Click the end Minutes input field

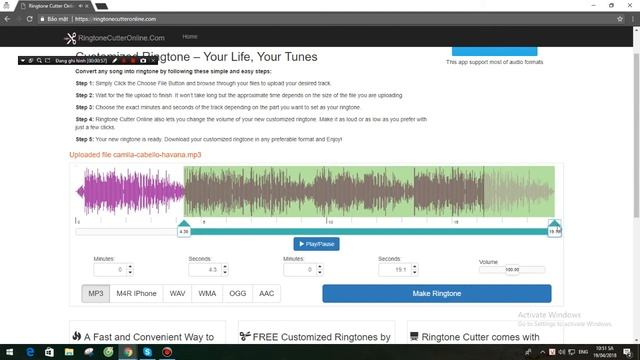coord(300,270)
